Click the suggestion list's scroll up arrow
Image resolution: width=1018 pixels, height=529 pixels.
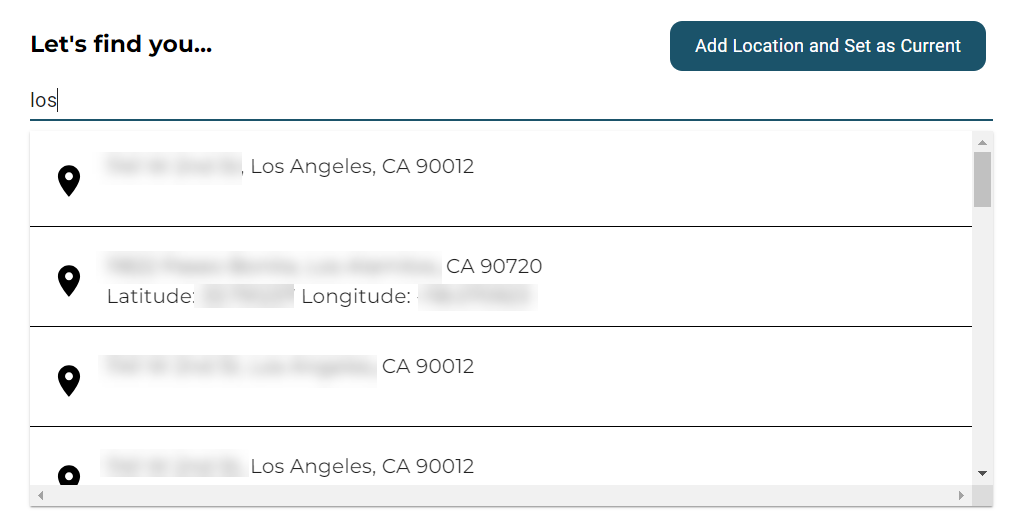pyautogui.click(x=982, y=142)
